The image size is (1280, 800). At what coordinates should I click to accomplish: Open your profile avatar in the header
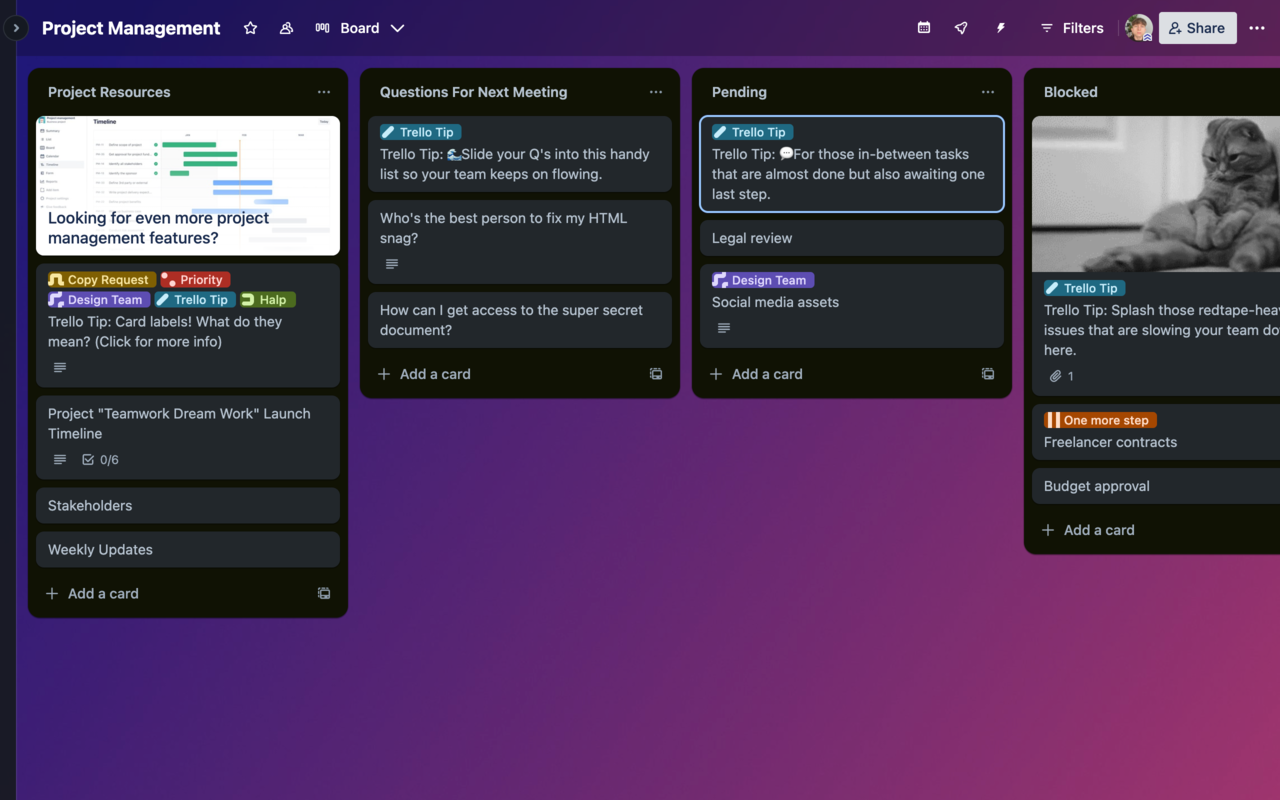[x=1138, y=28]
